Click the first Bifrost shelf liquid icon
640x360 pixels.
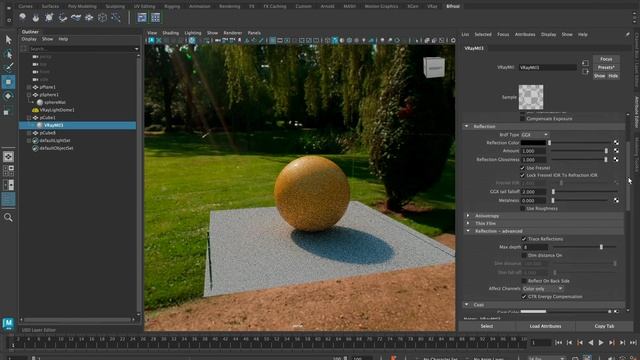point(23,17)
